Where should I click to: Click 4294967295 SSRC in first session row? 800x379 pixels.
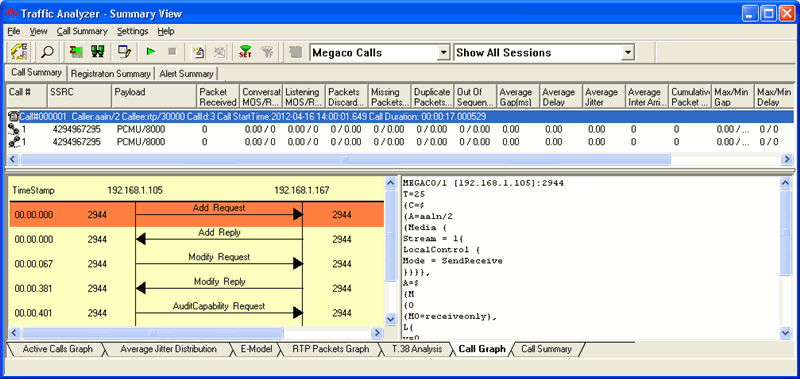(x=77, y=130)
